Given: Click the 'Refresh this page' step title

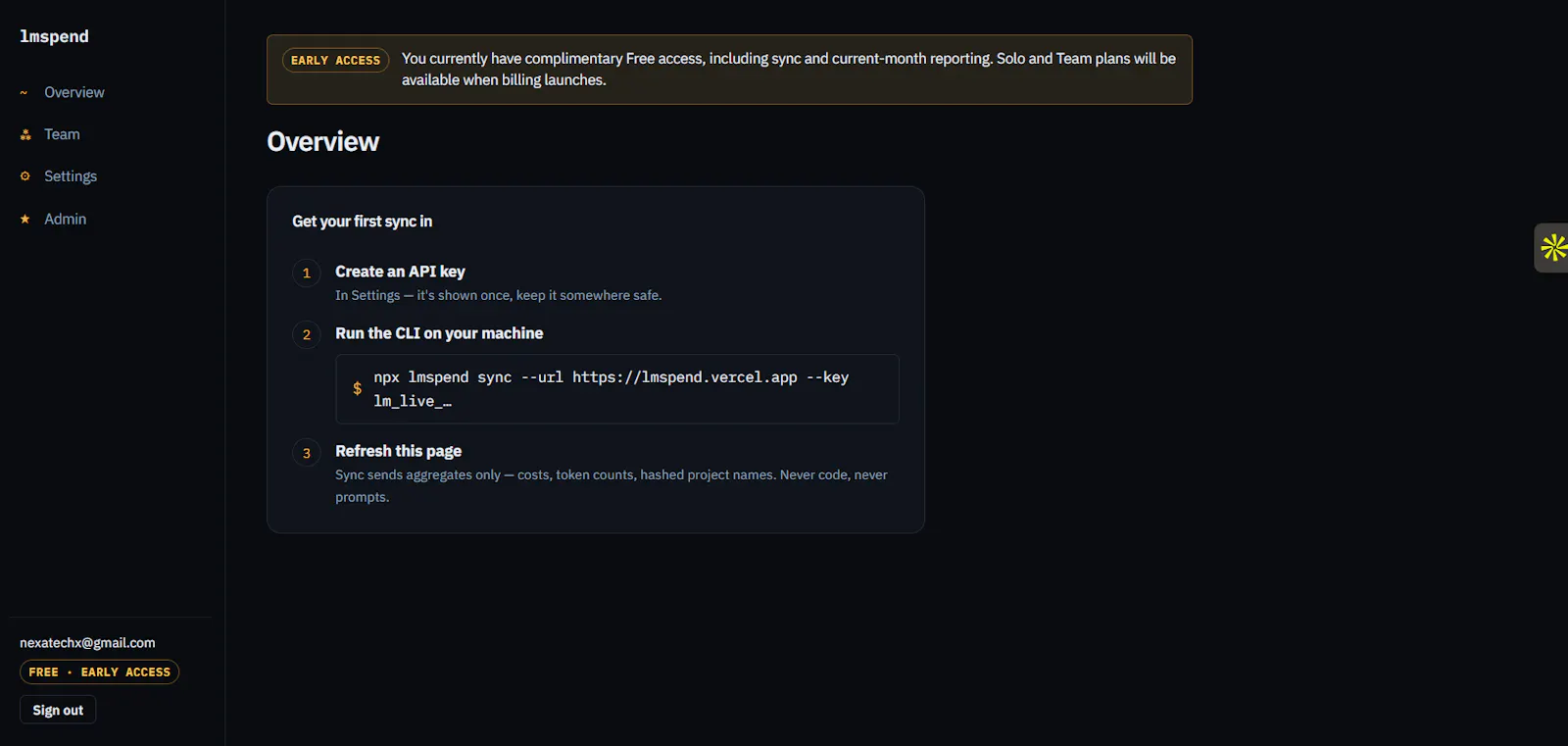Looking at the screenshot, I should tap(398, 451).
